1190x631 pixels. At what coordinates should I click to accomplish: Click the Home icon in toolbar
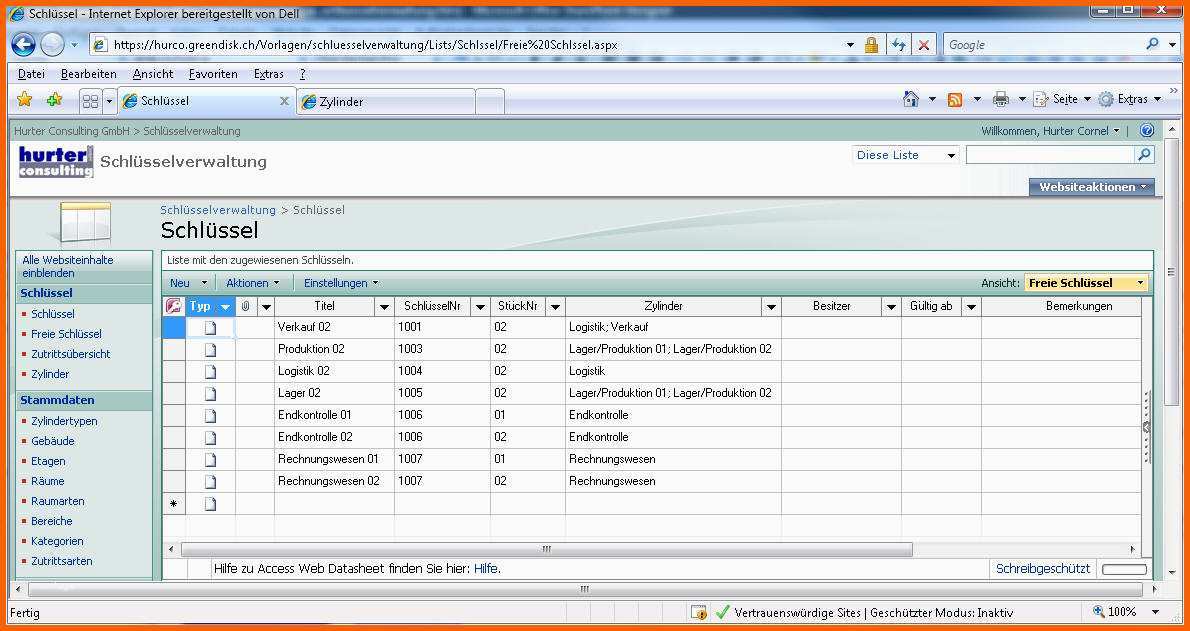tap(911, 99)
